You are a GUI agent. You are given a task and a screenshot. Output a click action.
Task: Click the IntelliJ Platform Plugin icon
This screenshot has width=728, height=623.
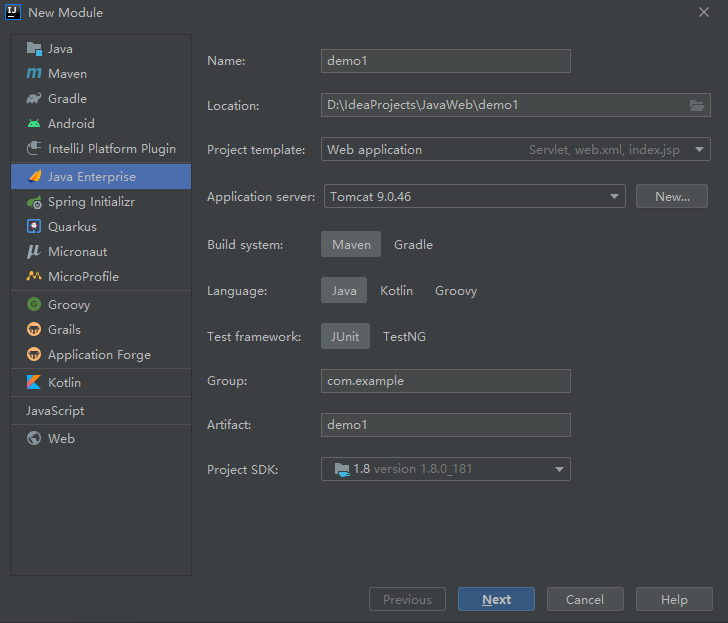[x=34, y=149]
